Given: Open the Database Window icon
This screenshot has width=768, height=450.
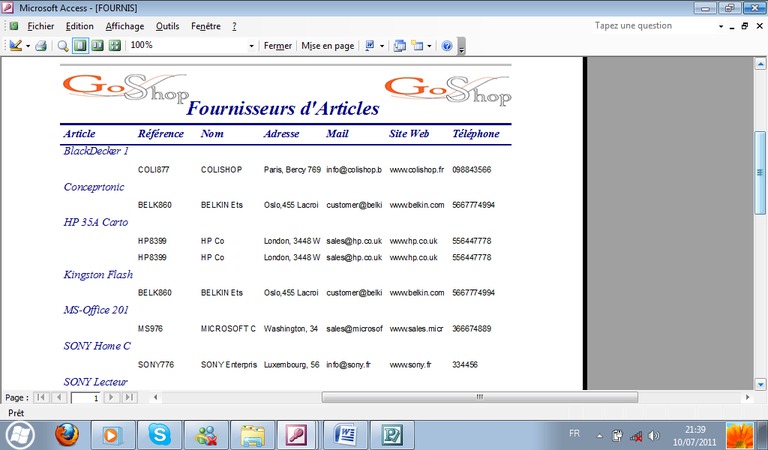Looking at the screenshot, I should (400, 46).
